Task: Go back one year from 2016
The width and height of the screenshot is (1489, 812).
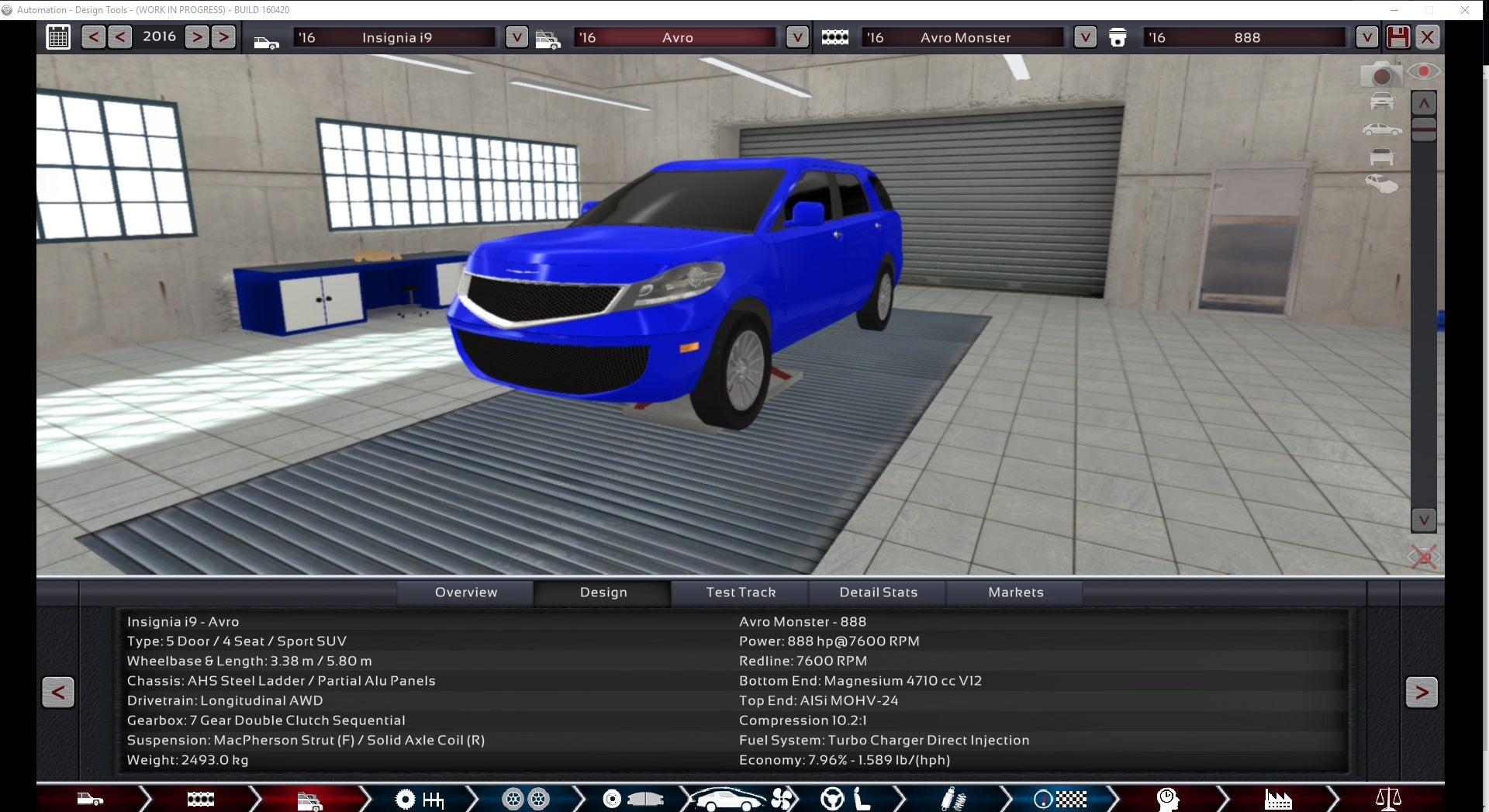Action: (x=119, y=36)
